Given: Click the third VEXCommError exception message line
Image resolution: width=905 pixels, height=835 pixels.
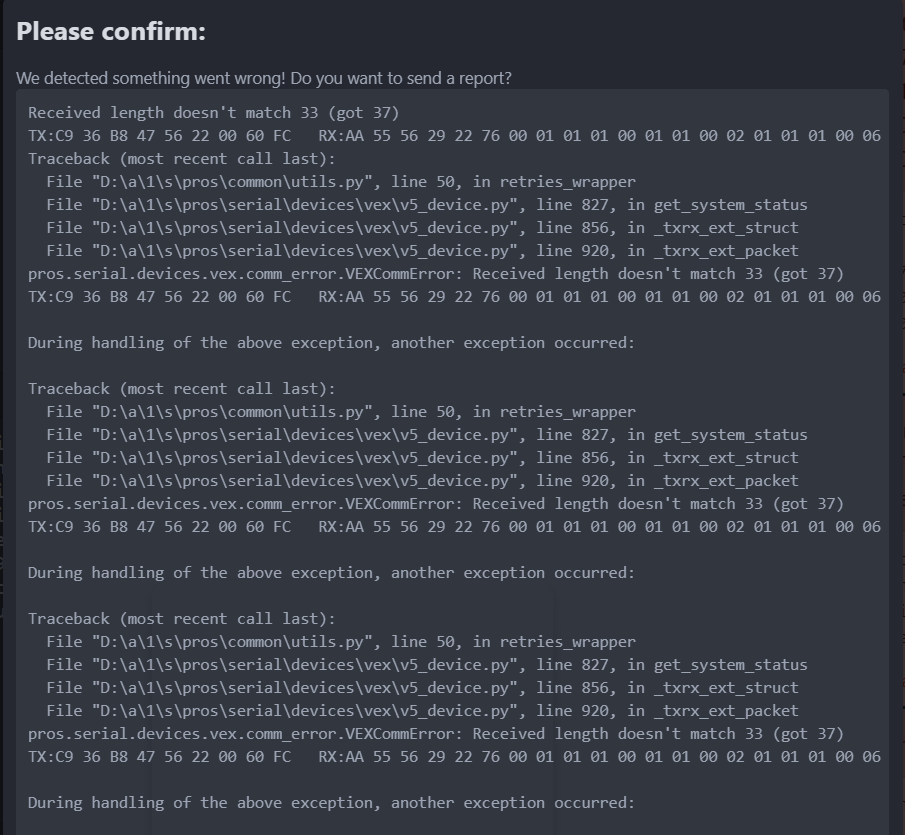Looking at the screenshot, I should (x=436, y=733).
